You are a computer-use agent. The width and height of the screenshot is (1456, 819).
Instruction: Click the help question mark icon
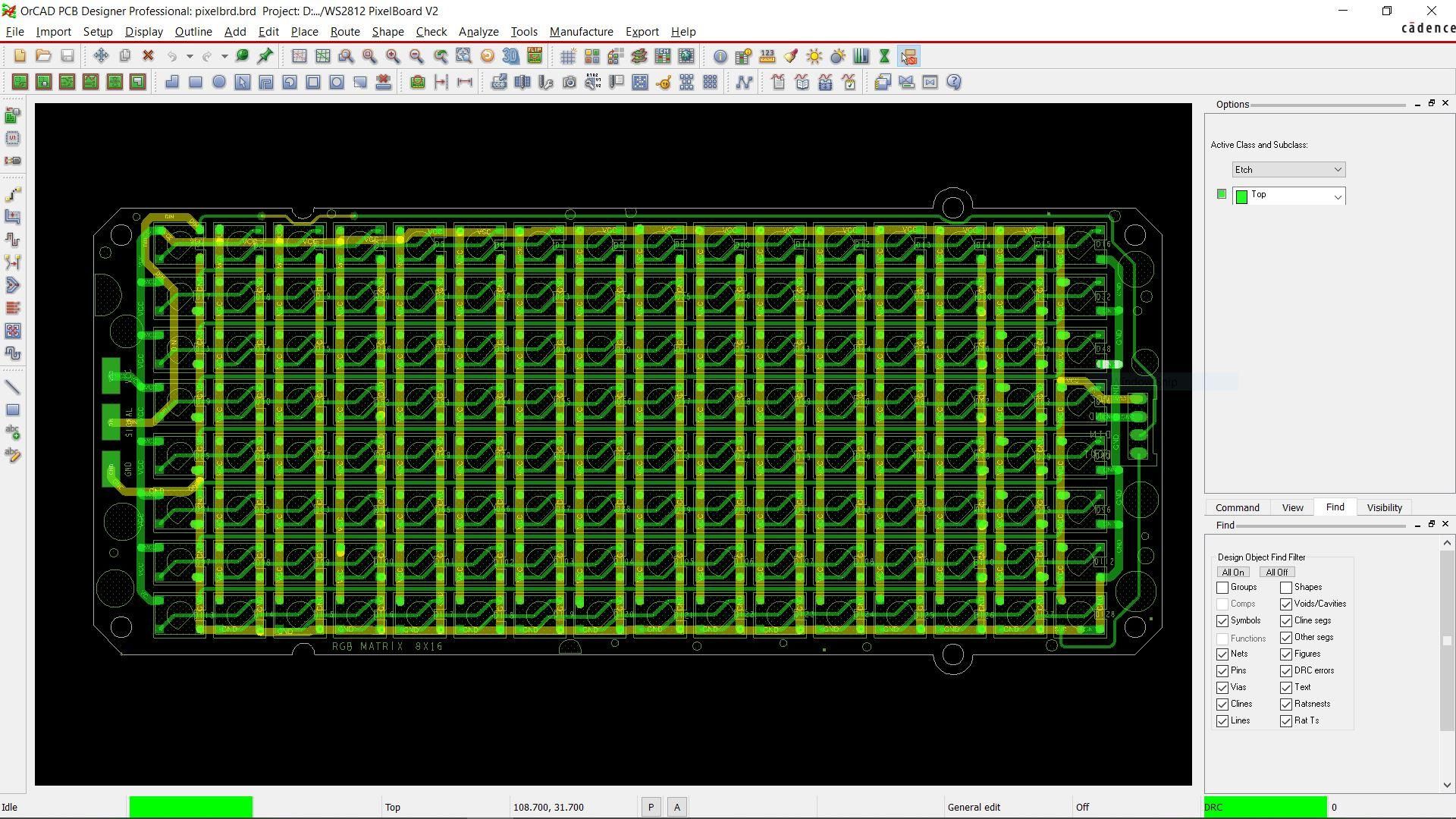(x=954, y=82)
